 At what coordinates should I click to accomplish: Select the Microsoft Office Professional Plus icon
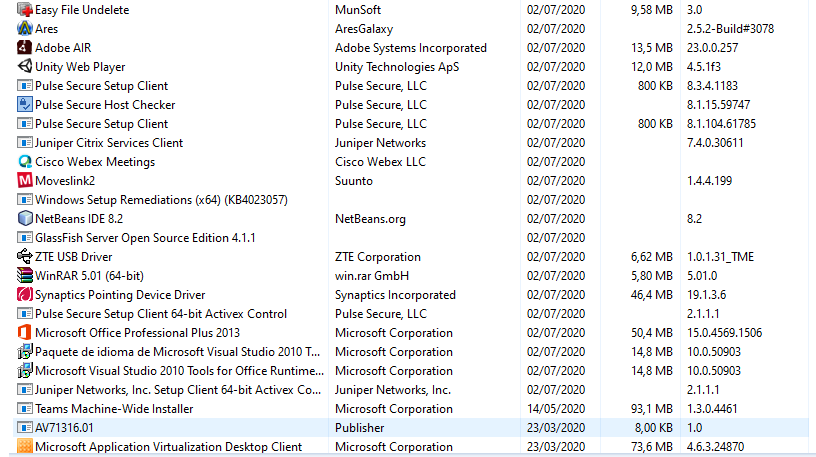24,333
